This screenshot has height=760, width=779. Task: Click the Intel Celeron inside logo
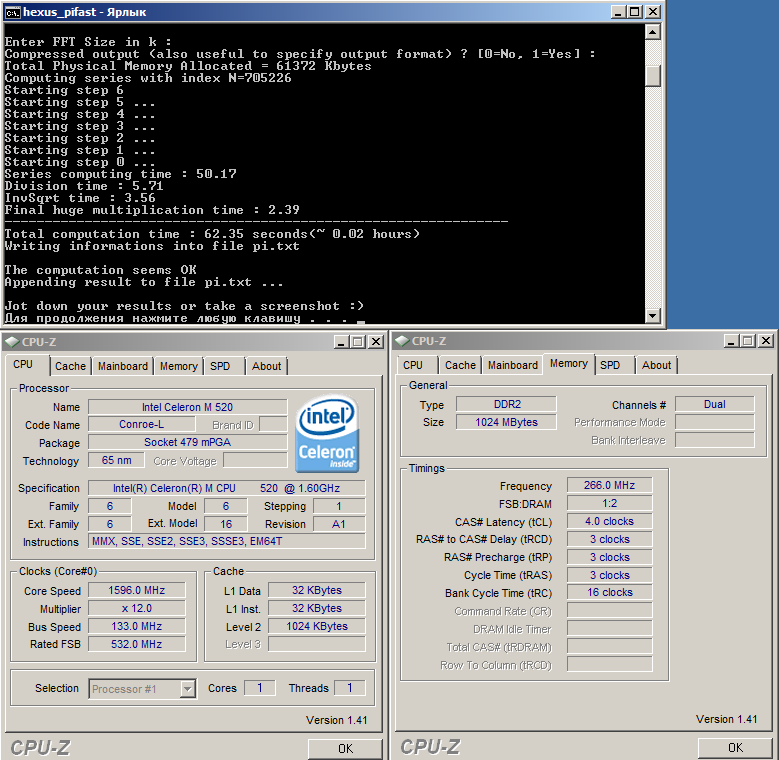(x=327, y=433)
